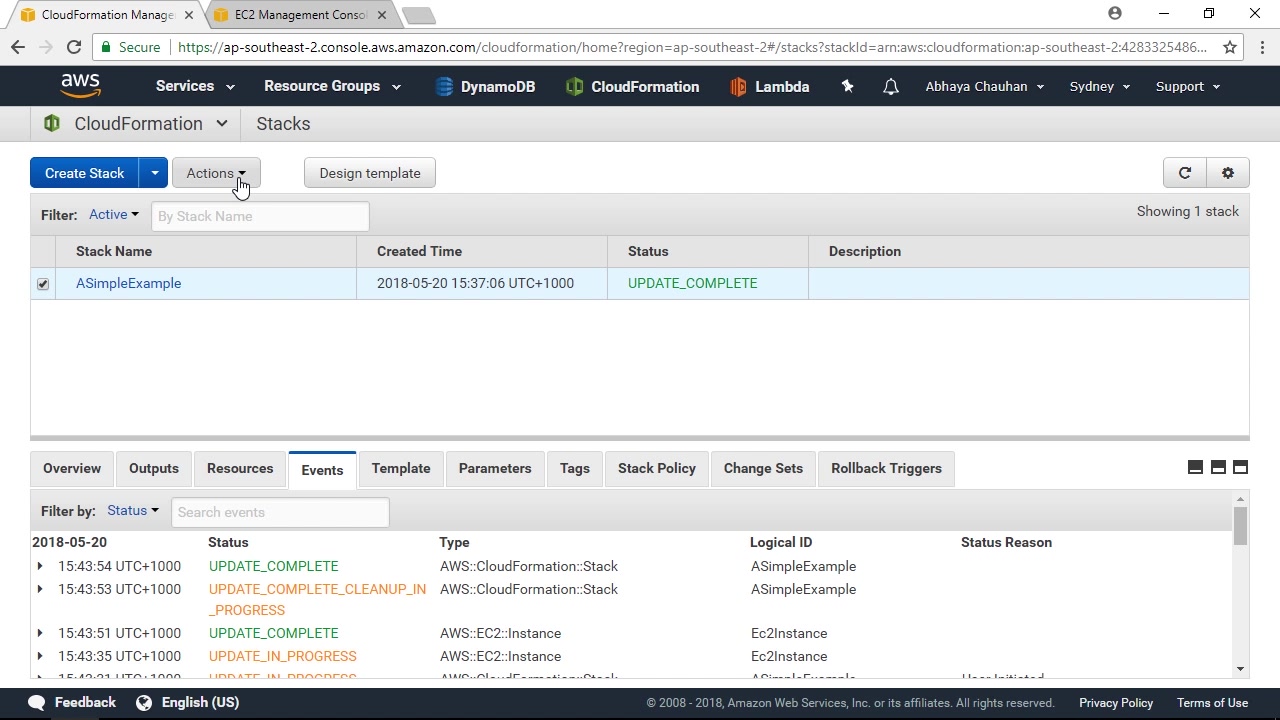Expand the 15:43:54 UPDATE_COMPLETE event row
The width and height of the screenshot is (1280, 720).
(x=40, y=566)
